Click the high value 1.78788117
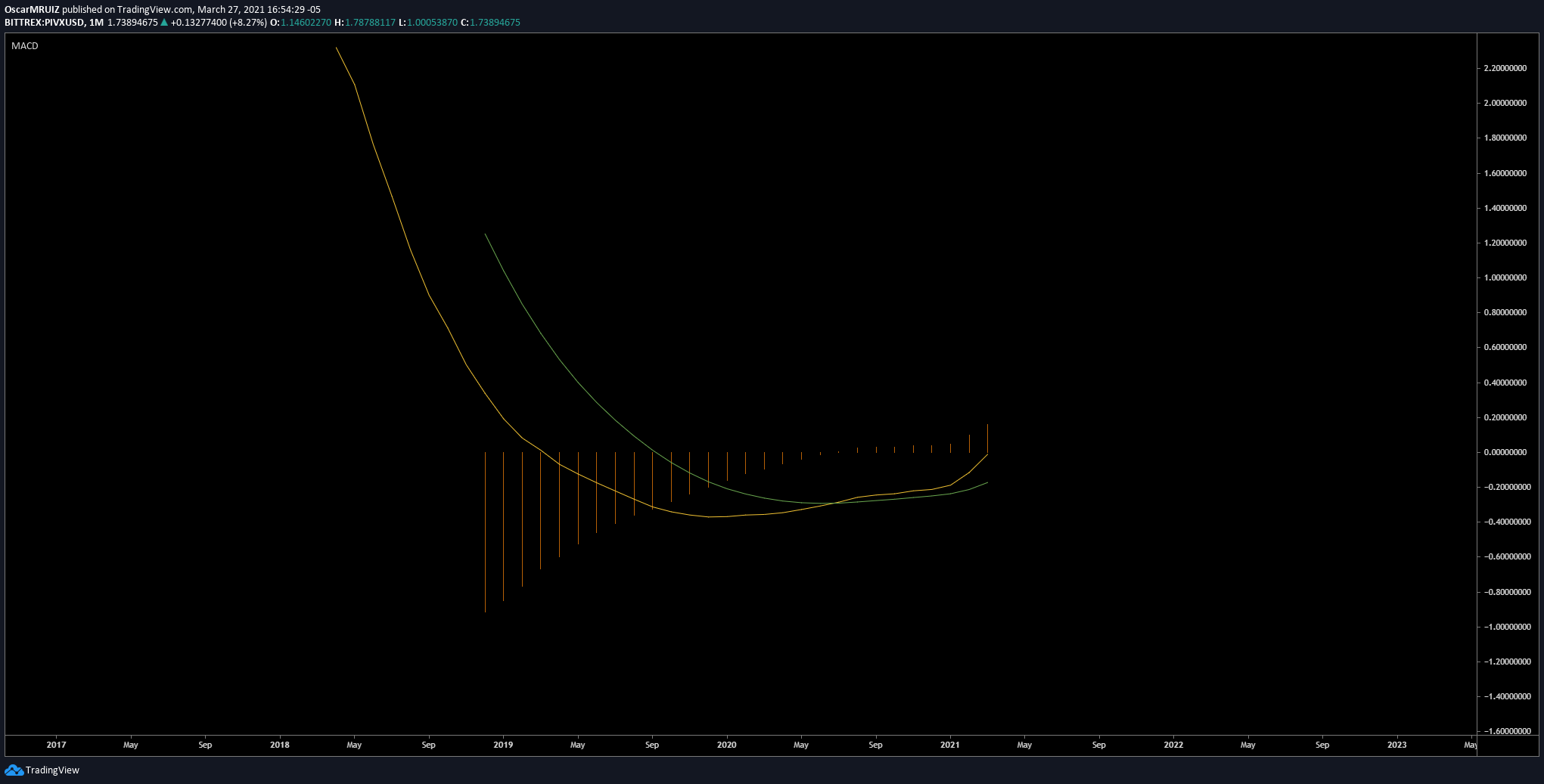 (370, 23)
